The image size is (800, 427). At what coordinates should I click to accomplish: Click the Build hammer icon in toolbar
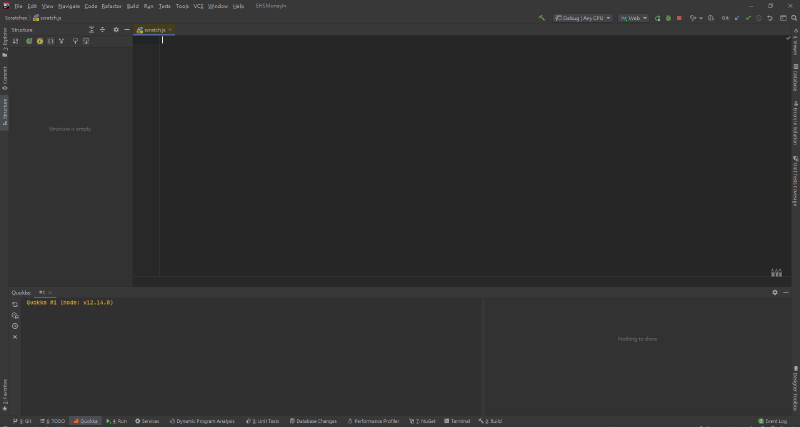click(541, 18)
